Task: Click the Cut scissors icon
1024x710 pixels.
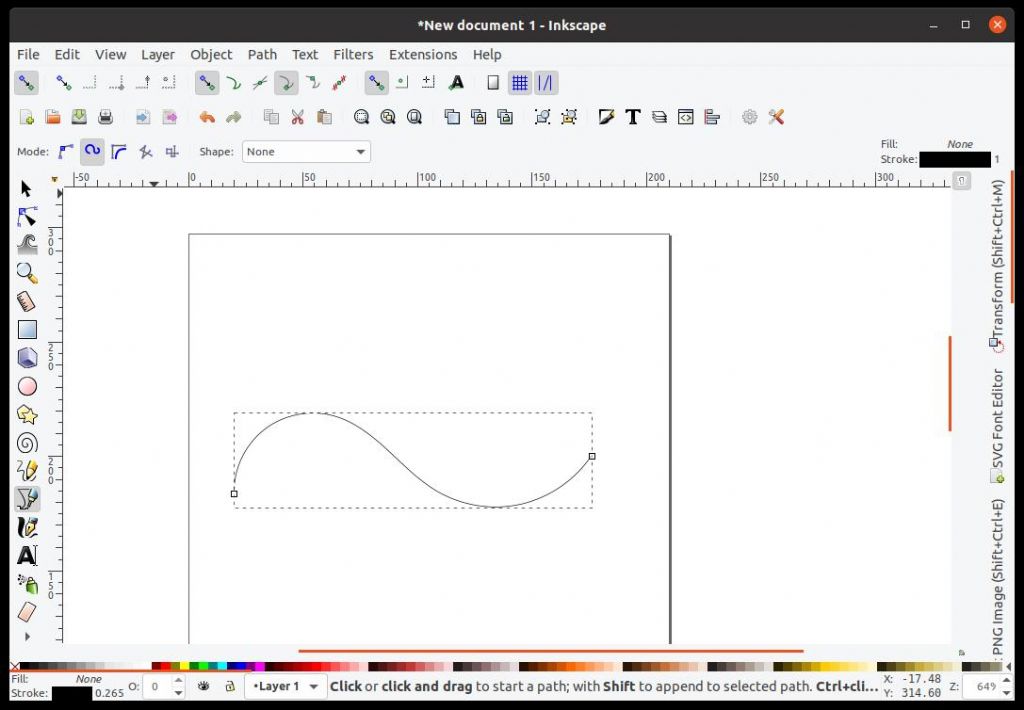Action: tap(298, 117)
